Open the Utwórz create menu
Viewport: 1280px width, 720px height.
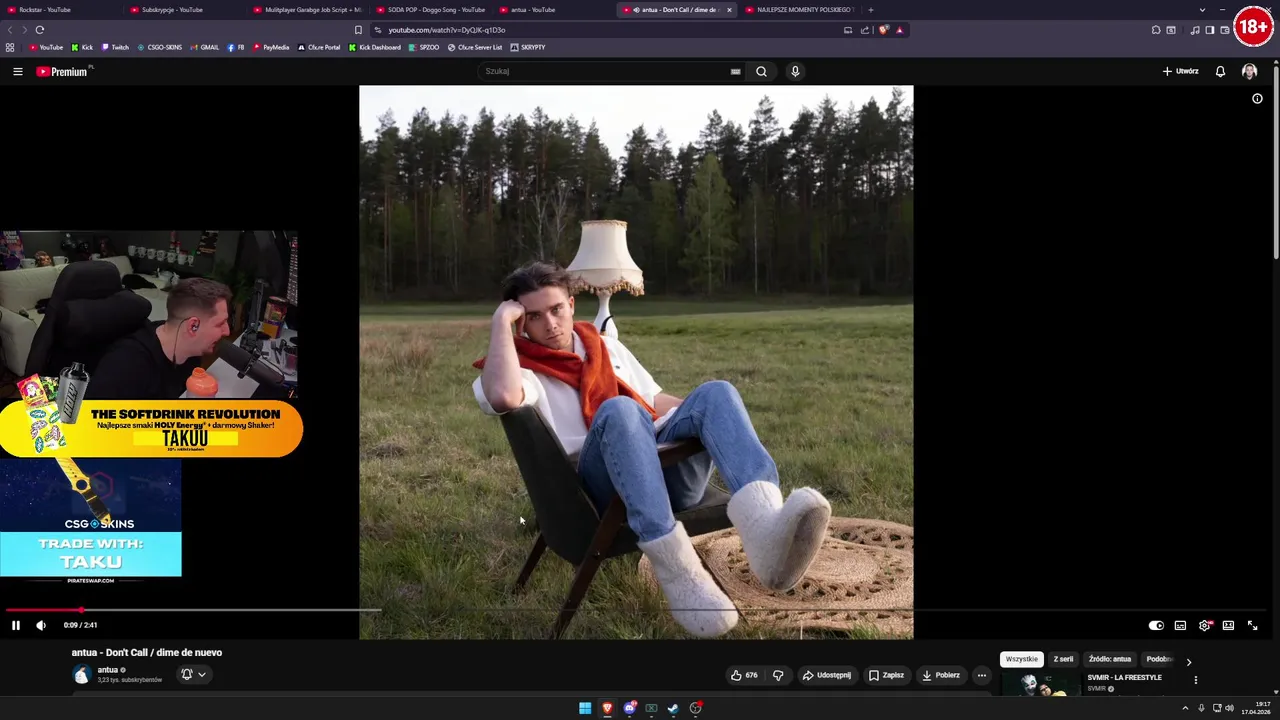pos(1180,71)
